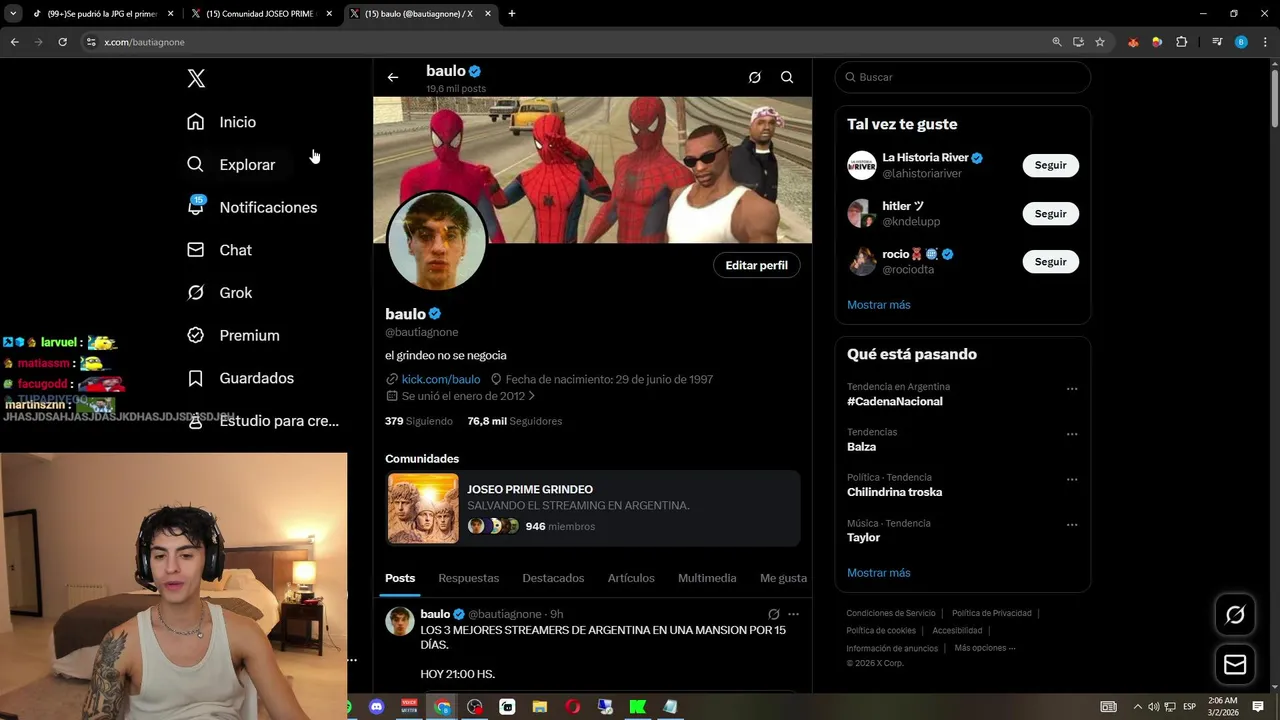Follow hitler @kndelupp account

coord(1050,213)
